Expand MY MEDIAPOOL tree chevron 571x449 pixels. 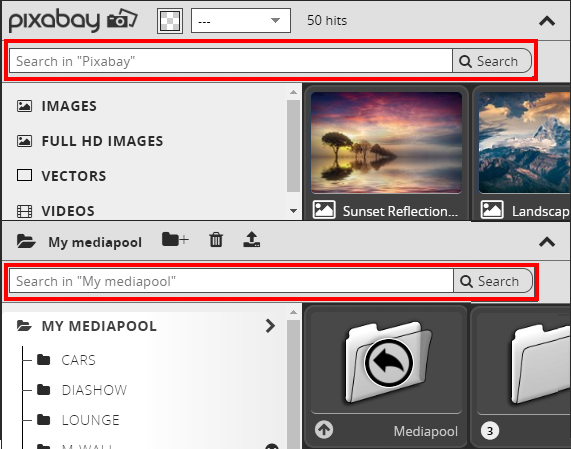point(270,326)
